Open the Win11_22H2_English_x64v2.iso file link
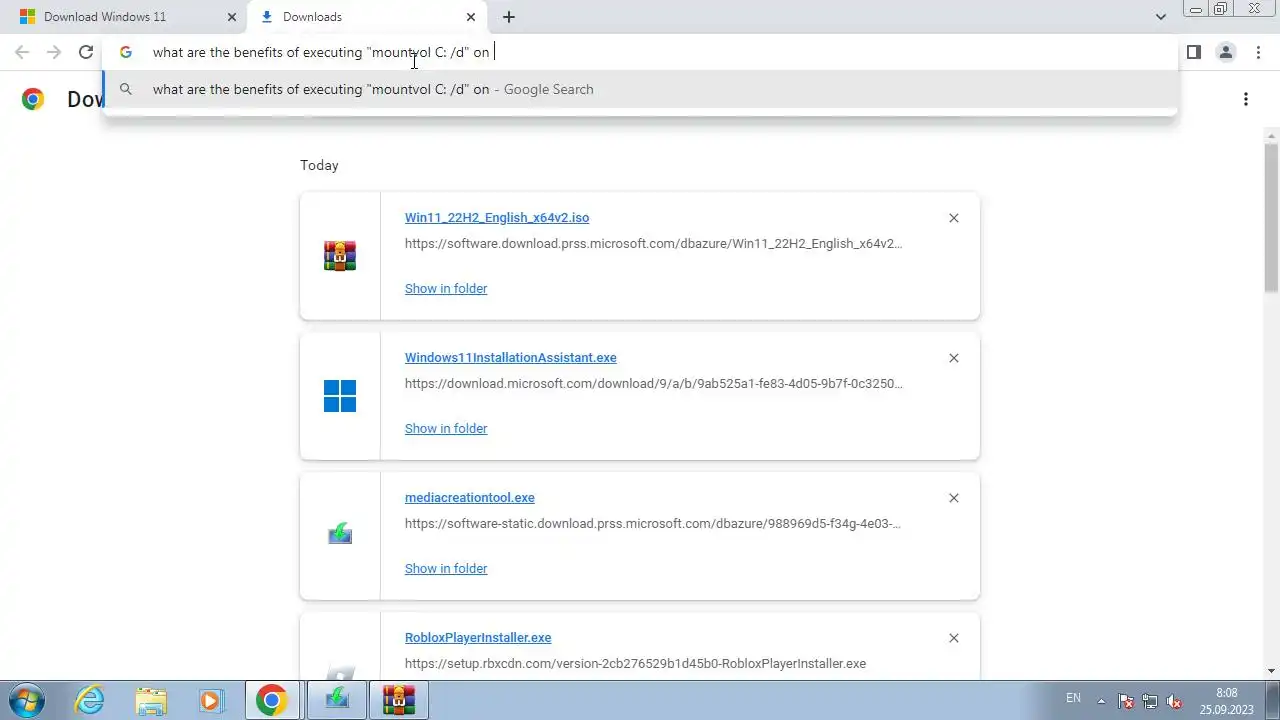The width and height of the screenshot is (1280, 720). tap(497, 217)
